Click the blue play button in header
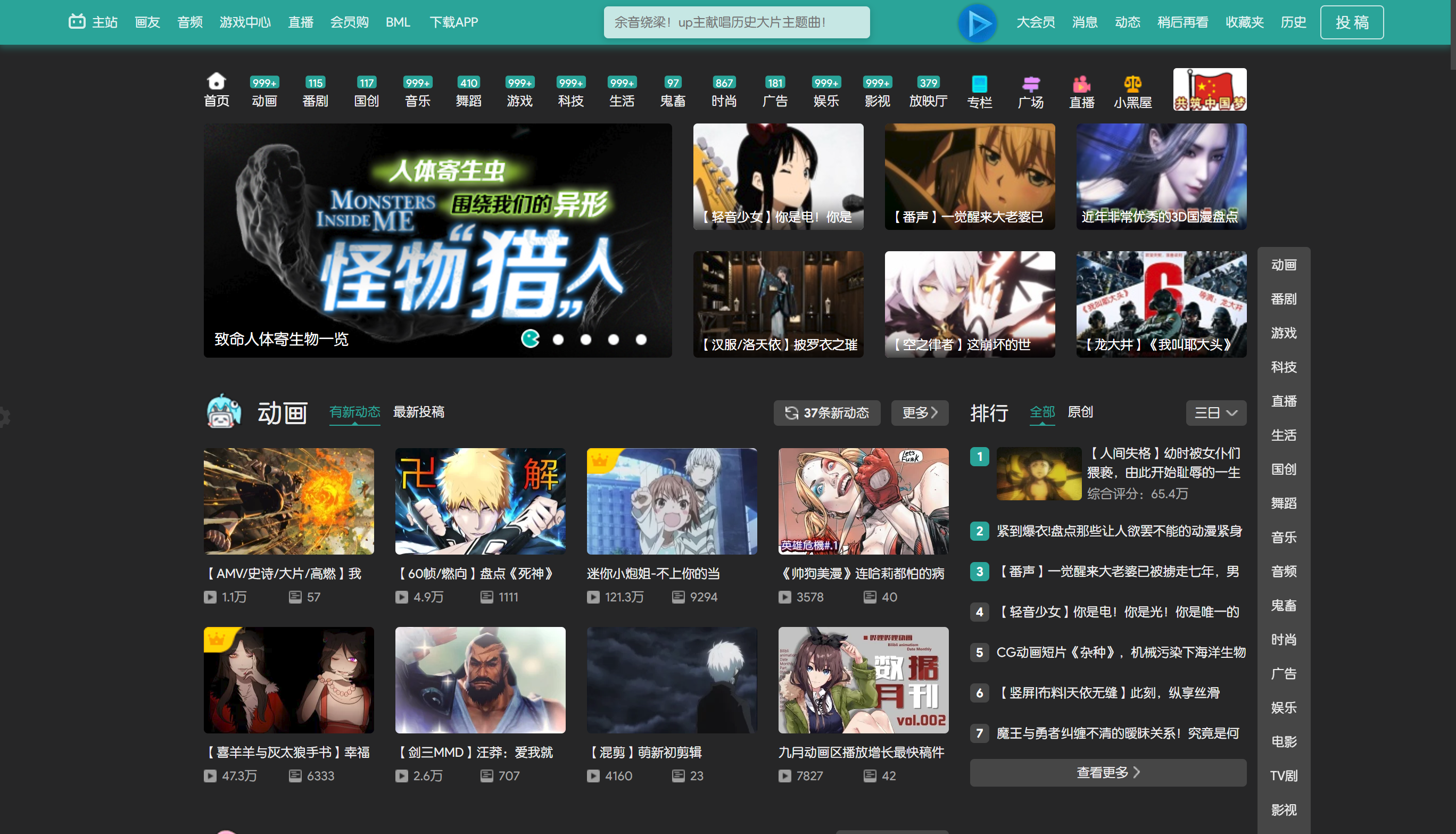 (978, 23)
